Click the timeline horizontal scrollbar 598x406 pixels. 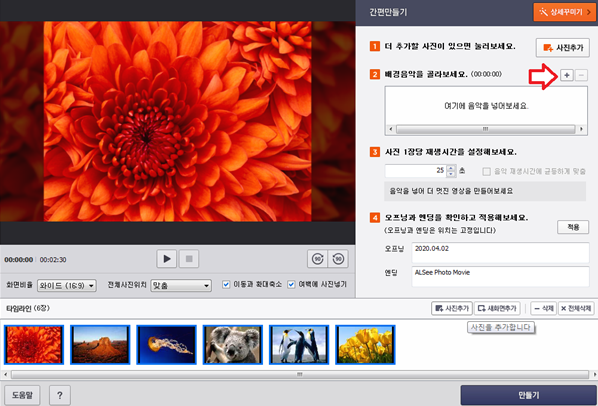coord(299,374)
